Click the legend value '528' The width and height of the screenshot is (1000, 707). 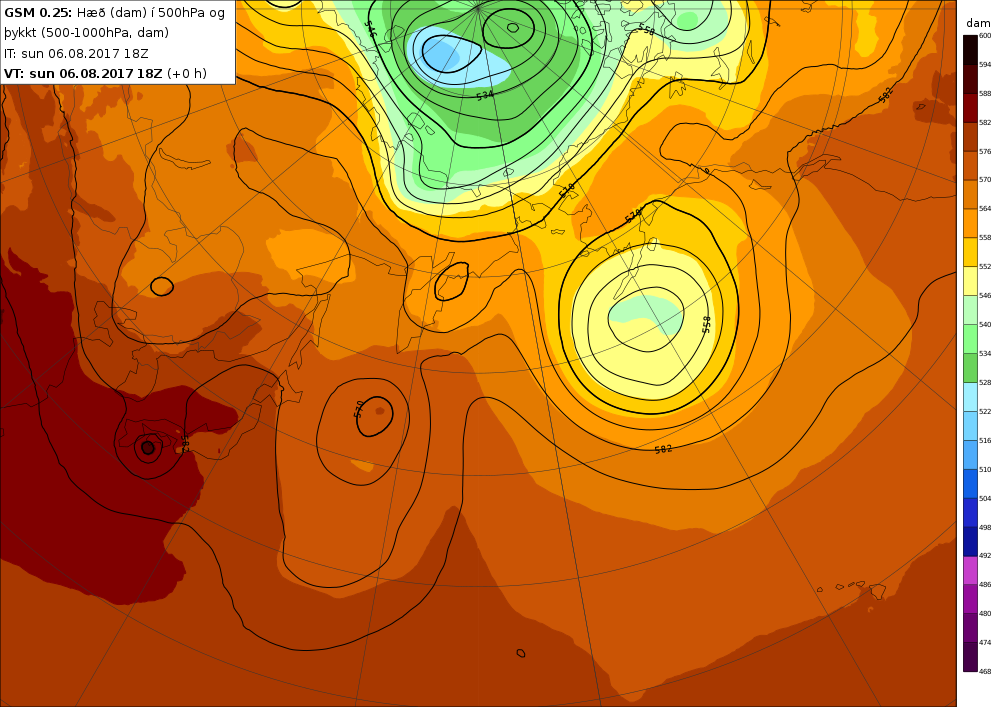point(985,383)
